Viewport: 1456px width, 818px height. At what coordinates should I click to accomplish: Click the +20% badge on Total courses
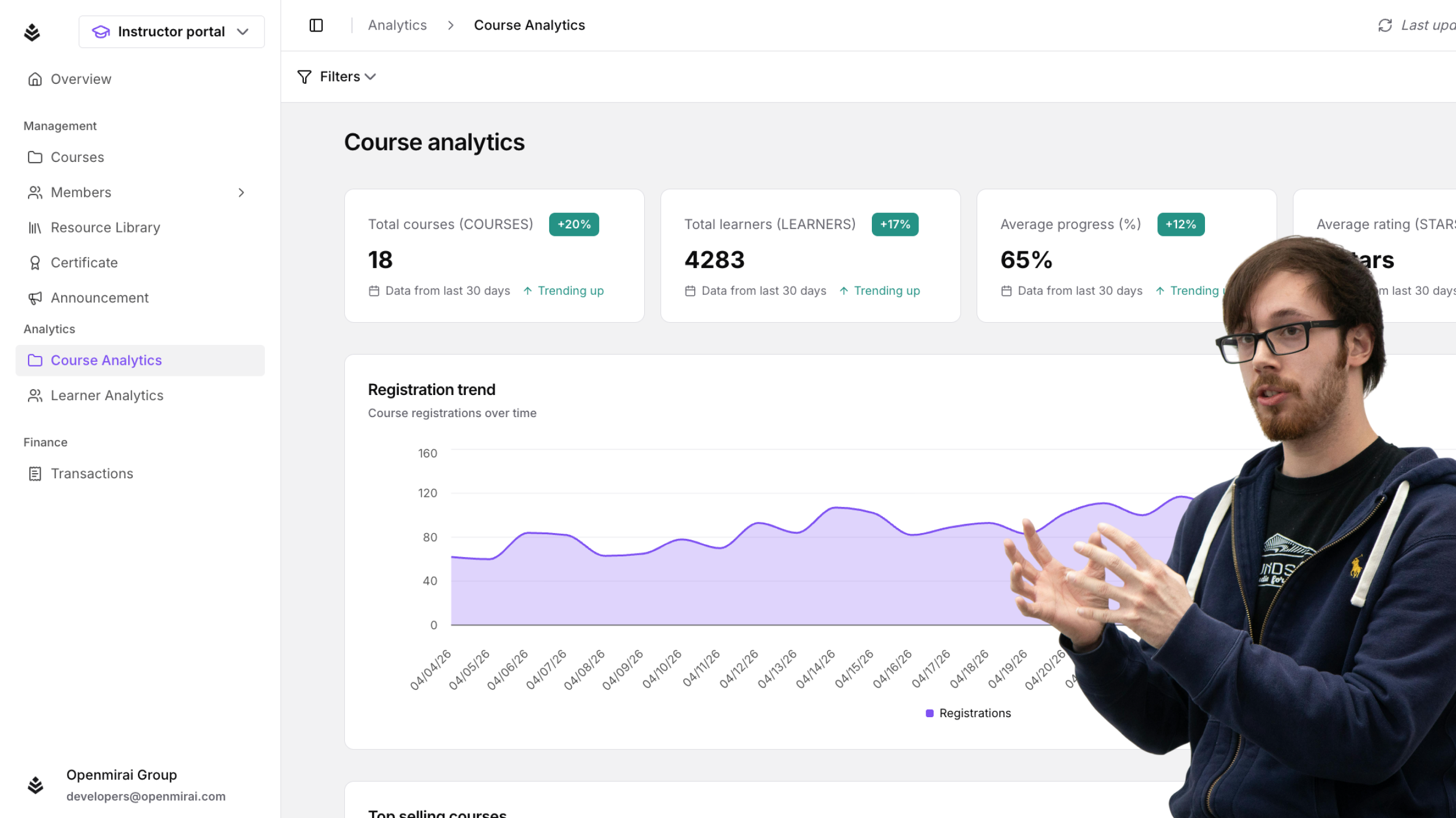574,224
